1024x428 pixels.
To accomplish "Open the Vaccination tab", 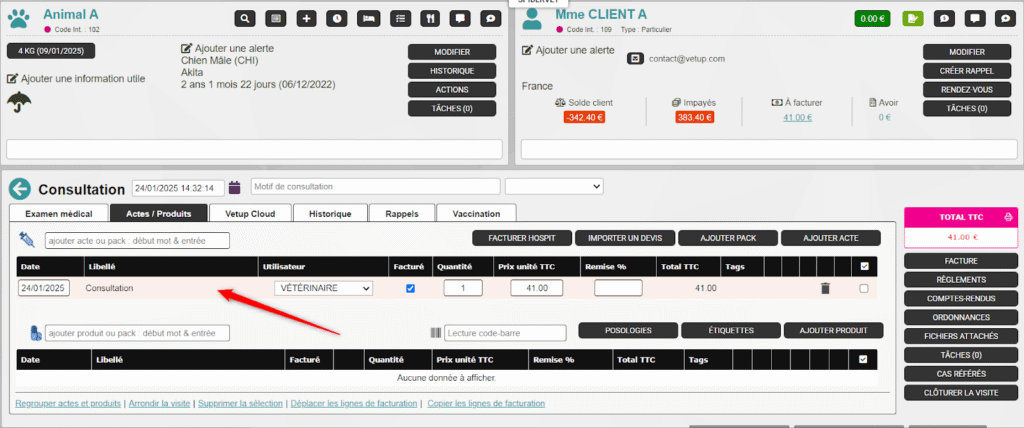I will [476, 213].
